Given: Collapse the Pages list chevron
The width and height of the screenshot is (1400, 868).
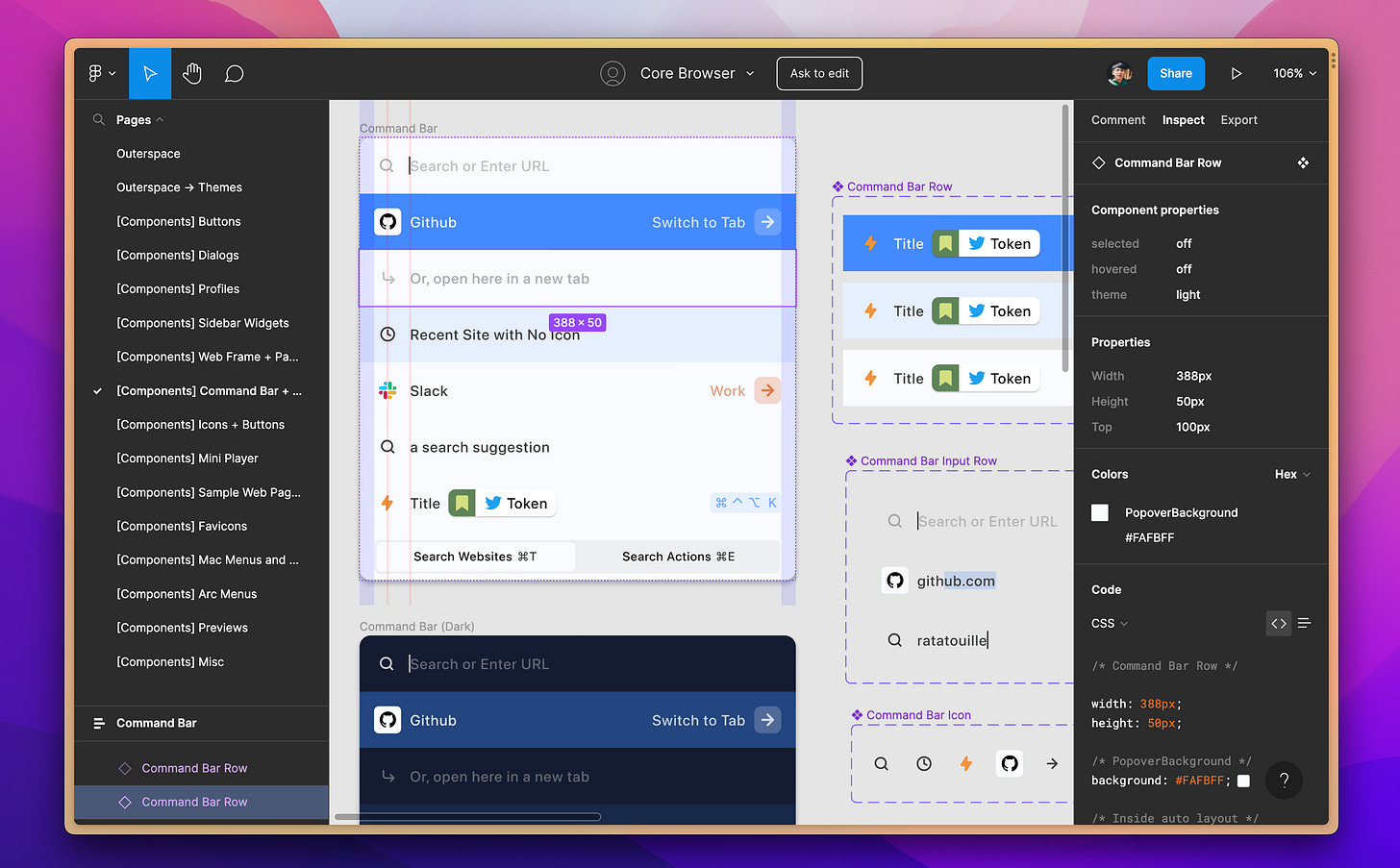Looking at the screenshot, I should [x=160, y=120].
